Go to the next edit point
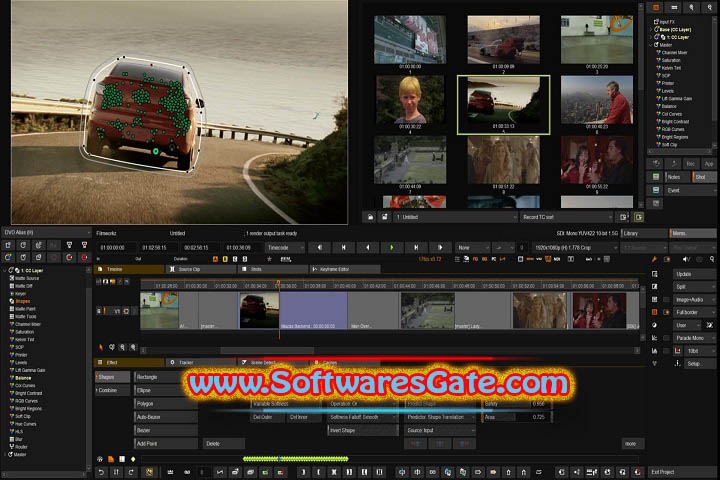Viewport: 720px width, 480px height. pyautogui.click(x=416, y=248)
